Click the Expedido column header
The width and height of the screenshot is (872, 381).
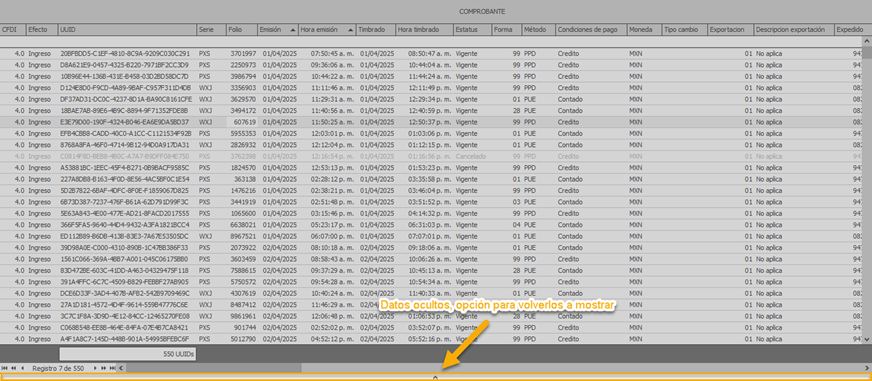[853, 29]
